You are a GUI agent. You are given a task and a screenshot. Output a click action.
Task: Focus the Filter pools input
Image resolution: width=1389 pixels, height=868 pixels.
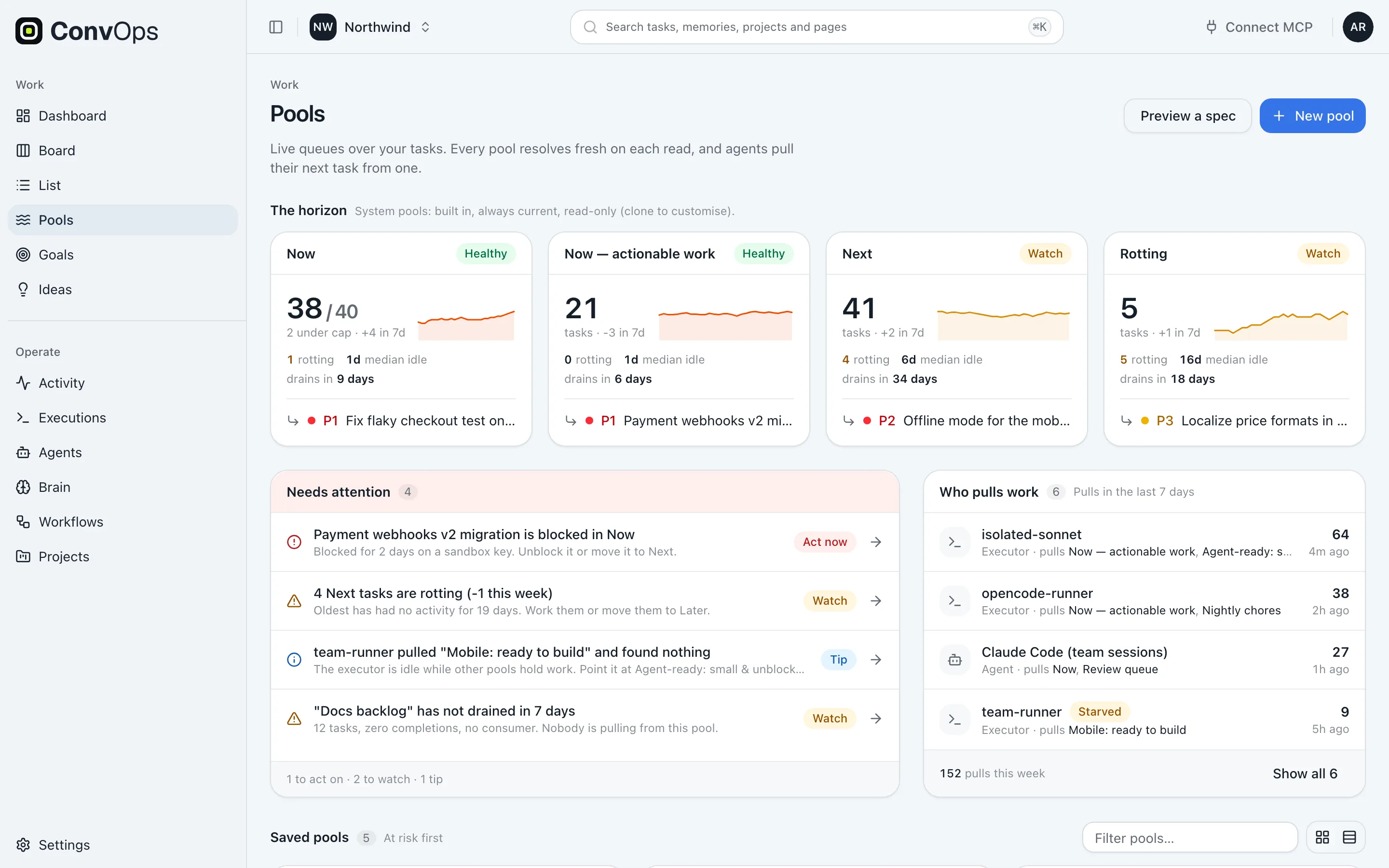[1189, 838]
